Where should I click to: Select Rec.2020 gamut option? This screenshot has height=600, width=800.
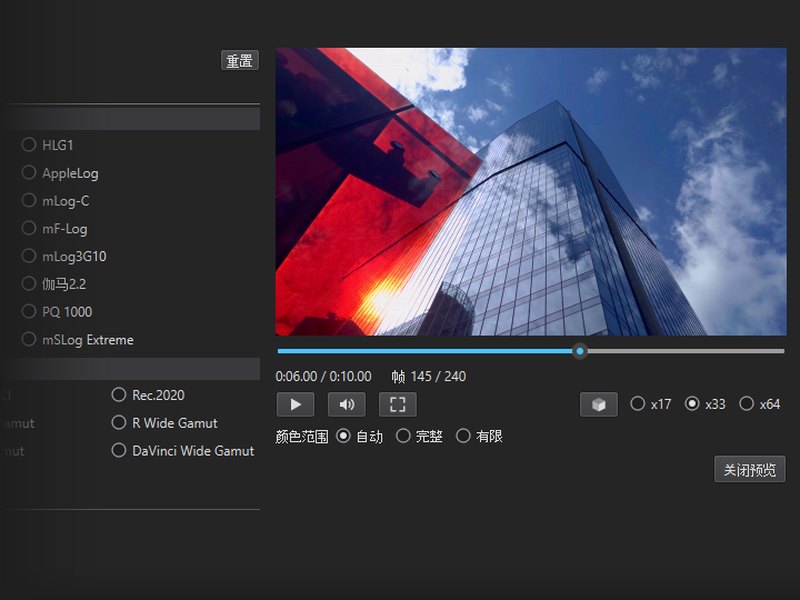pyautogui.click(x=119, y=394)
